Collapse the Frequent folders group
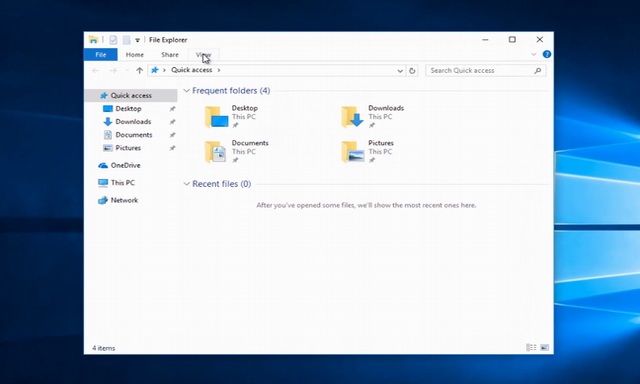The image size is (640, 384). click(187, 91)
